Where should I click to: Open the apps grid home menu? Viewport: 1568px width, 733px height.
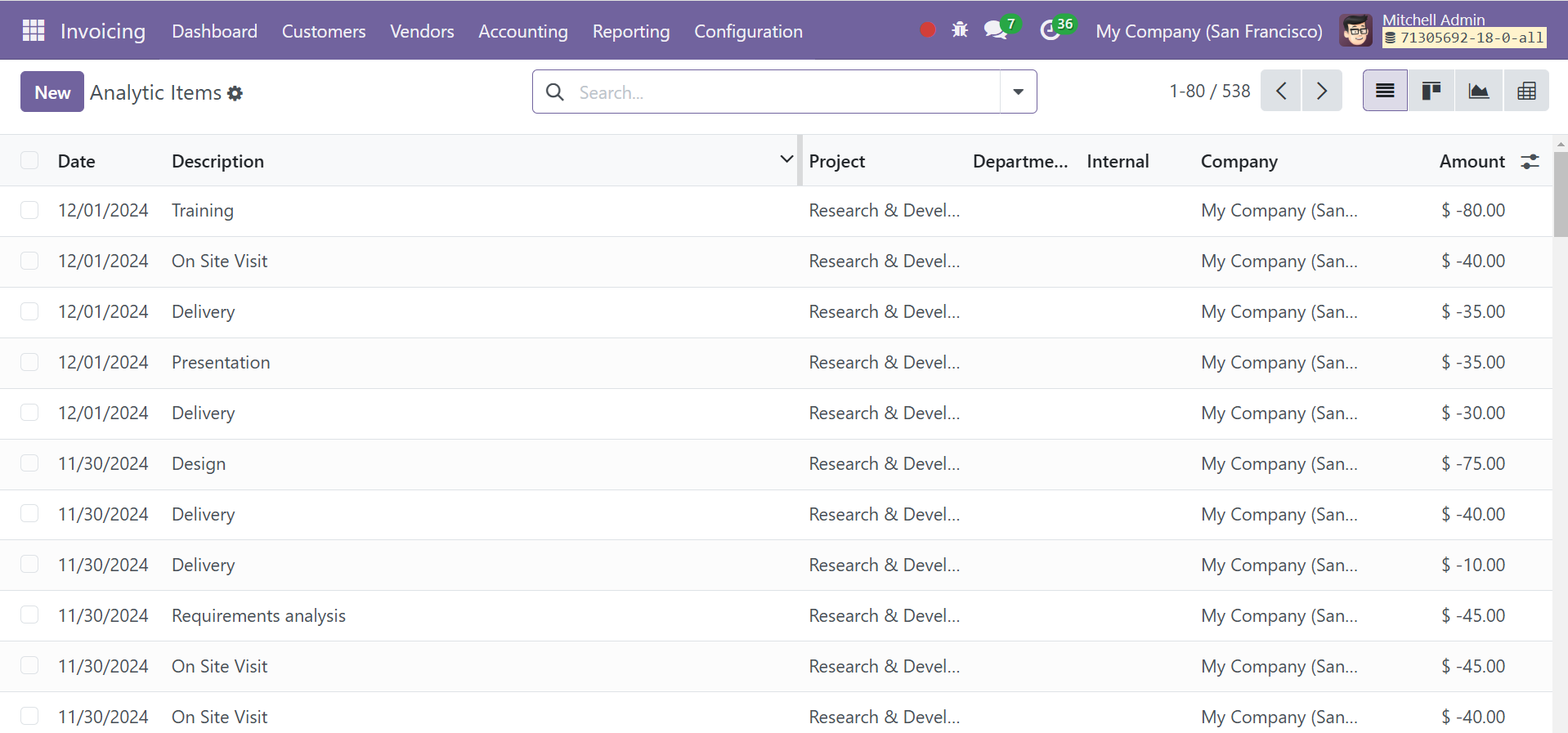point(34,30)
